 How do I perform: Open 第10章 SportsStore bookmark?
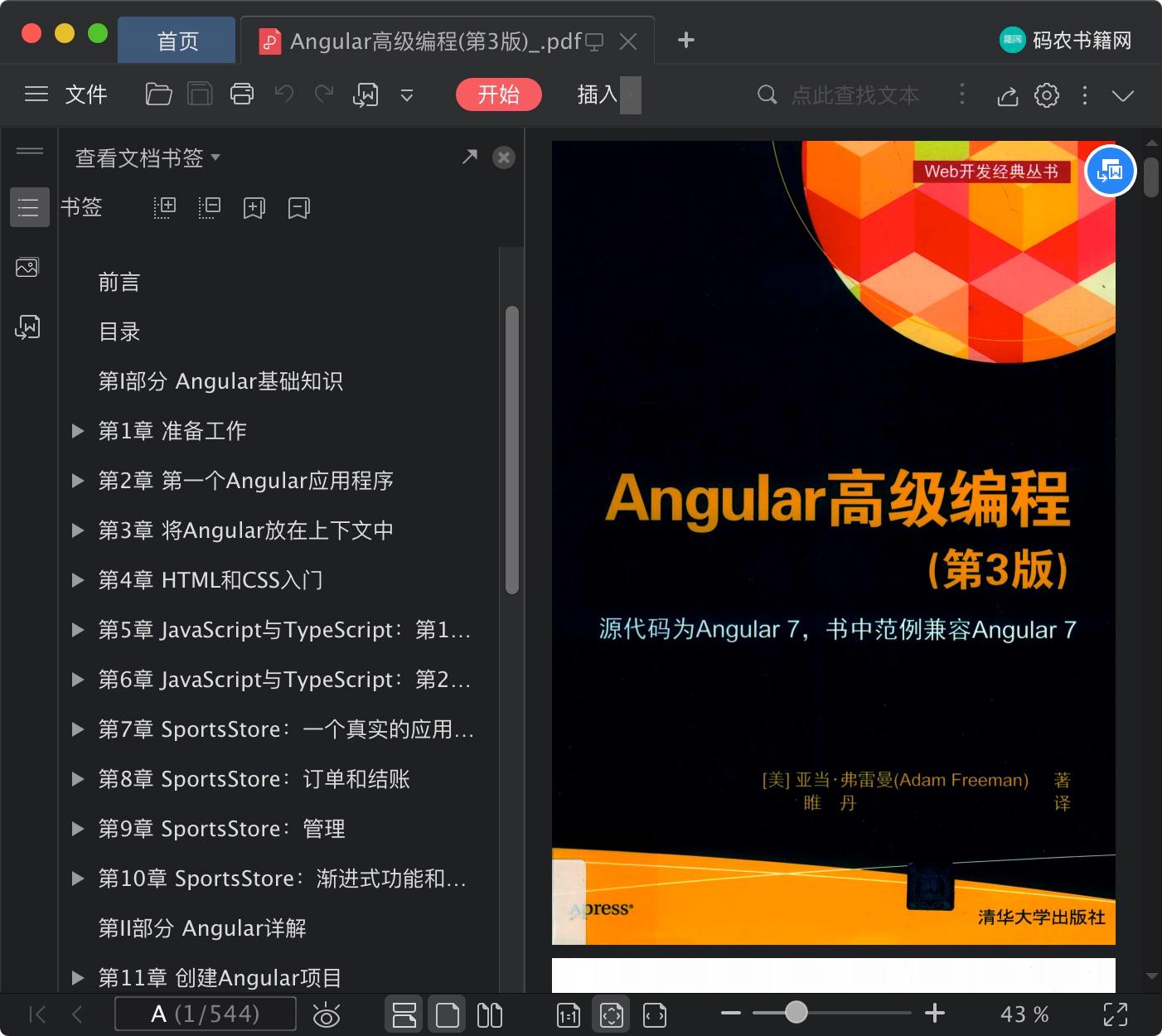[x=283, y=879]
